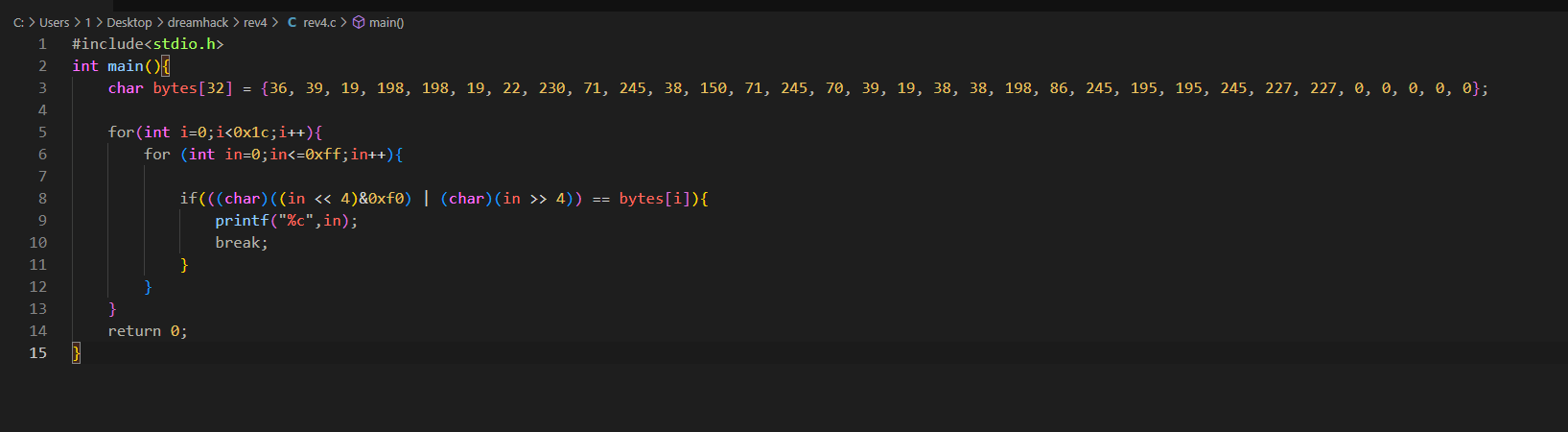This screenshot has width=1568, height=432.
Task: Click 'bytes[i]' in the if condition
Action: pos(655,199)
